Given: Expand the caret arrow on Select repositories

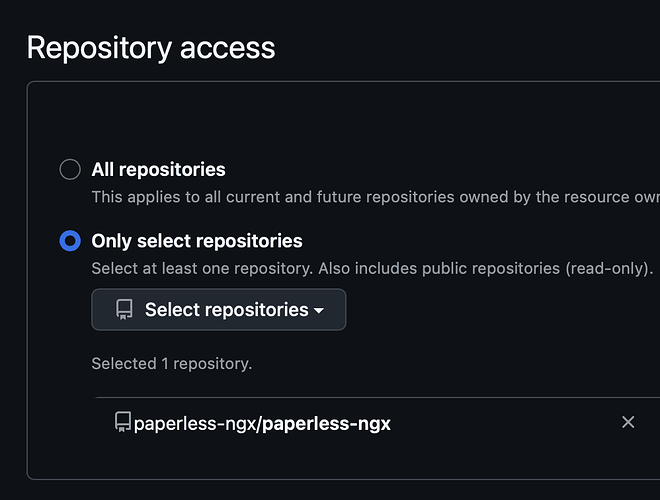Looking at the screenshot, I should click(x=319, y=310).
